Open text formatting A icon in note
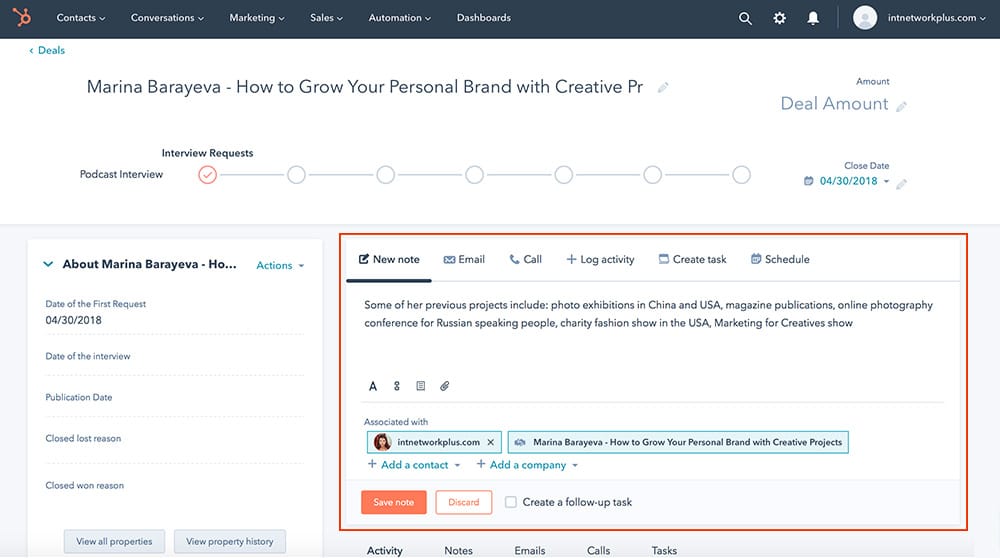This screenshot has height=558, width=1000. coord(373,386)
